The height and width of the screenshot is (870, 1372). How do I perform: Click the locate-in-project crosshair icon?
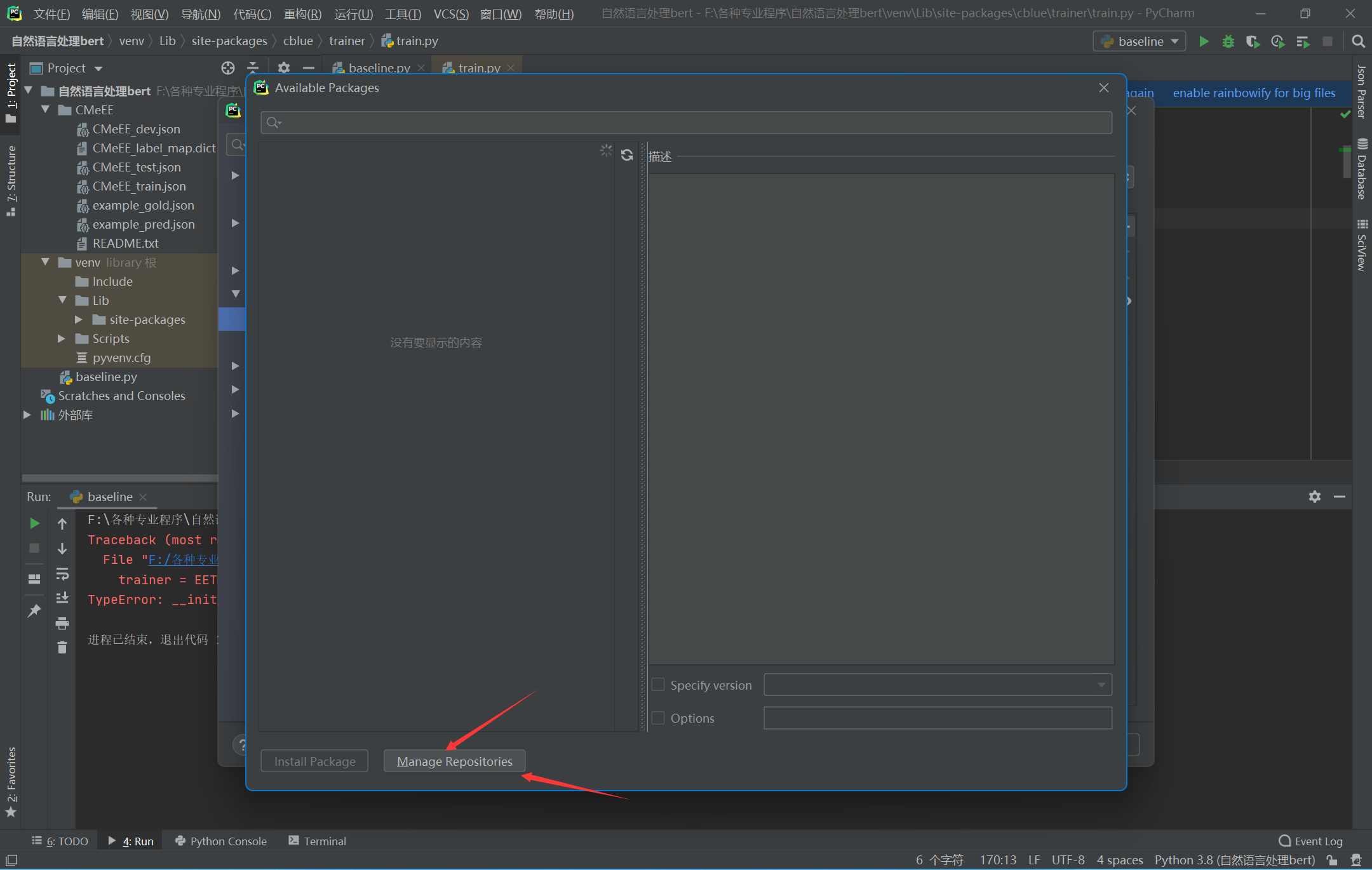click(228, 68)
